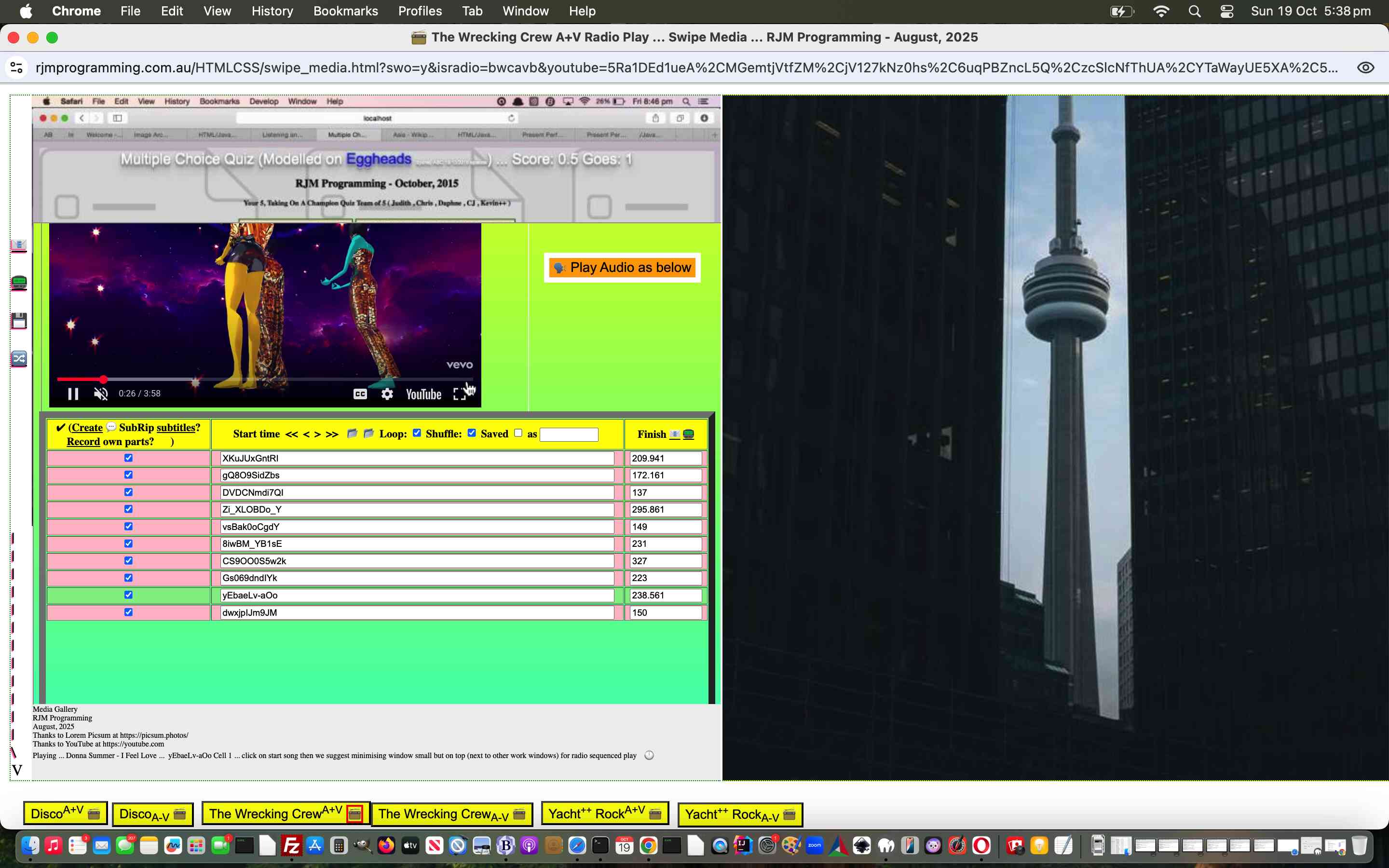Image resolution: width=1389 pixels, height=868 pixels.
Task: Toggle closed captions on the video
Action: pos(360,394)
